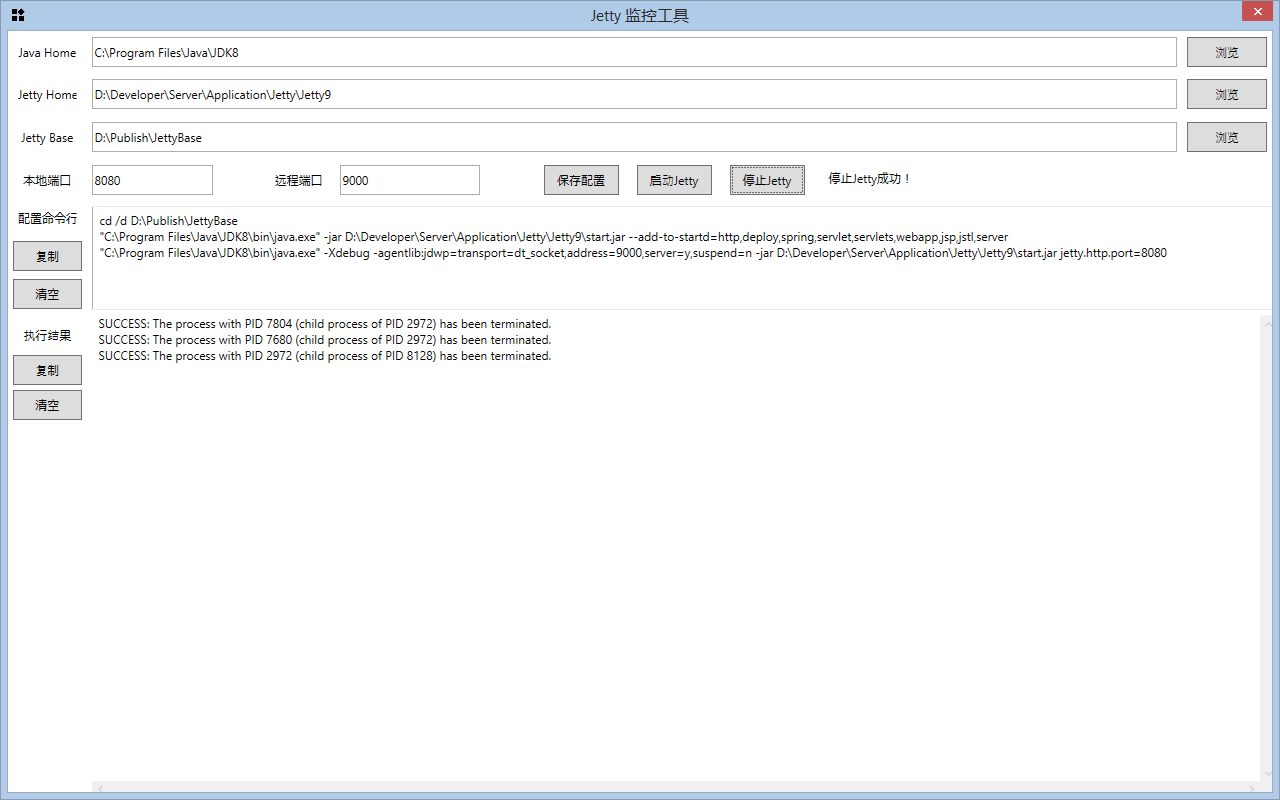Click the 停止Jetty成功 status message

click(870, 179)
